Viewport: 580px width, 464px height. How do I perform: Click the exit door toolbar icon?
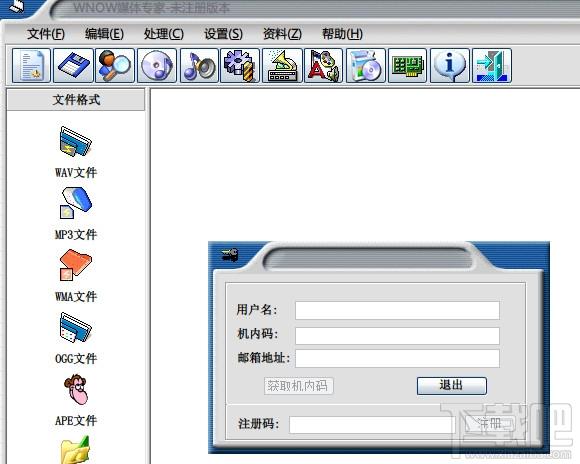492,65
